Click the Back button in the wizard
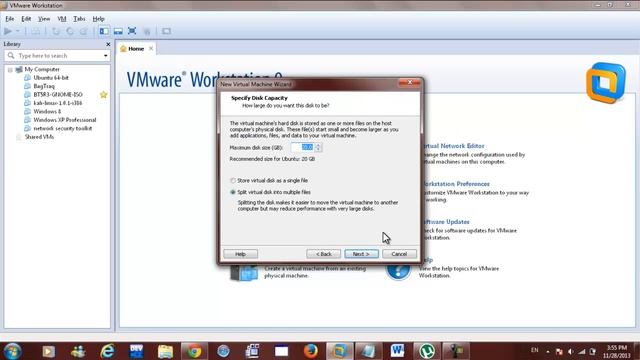This screenshot has height=360, width=640. [x=324, y=254]
